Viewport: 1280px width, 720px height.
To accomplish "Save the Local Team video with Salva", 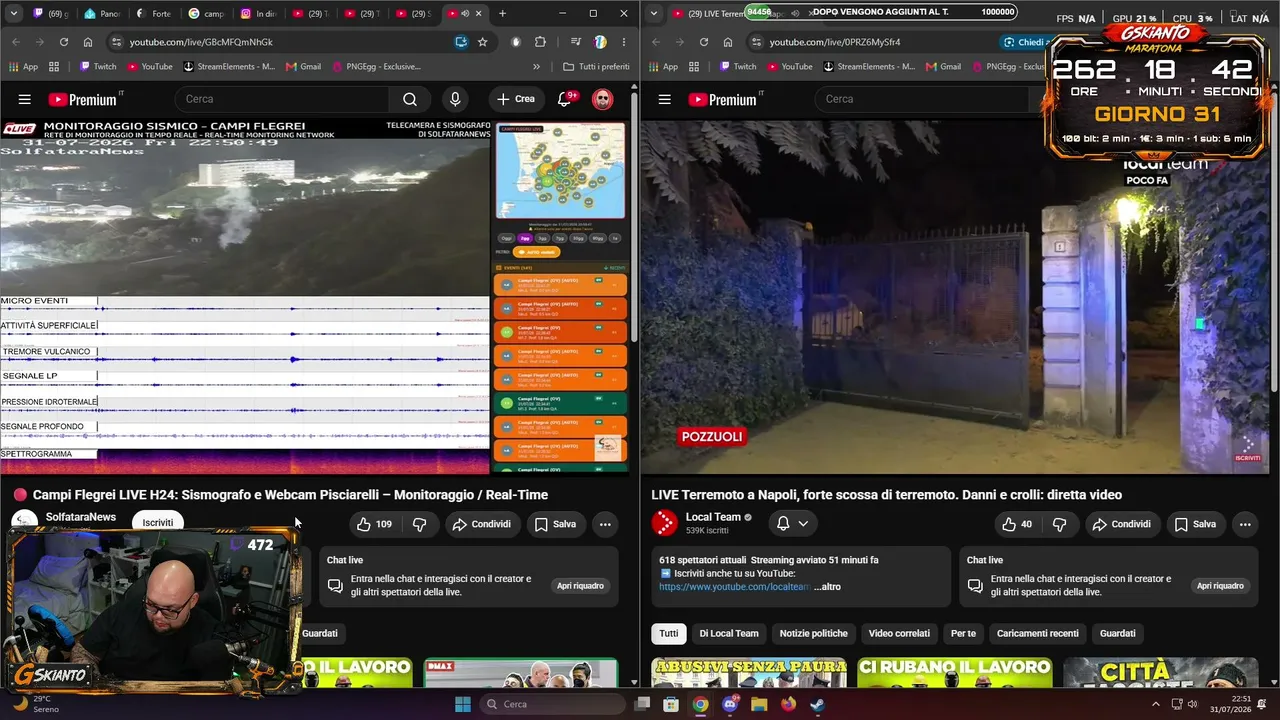I will pos(1195,524).
